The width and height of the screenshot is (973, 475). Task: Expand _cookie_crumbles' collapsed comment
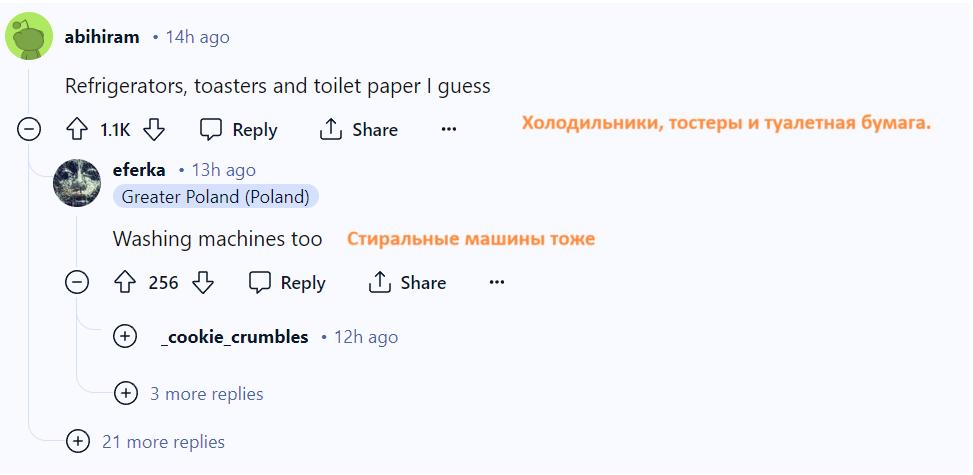[125, 336]
